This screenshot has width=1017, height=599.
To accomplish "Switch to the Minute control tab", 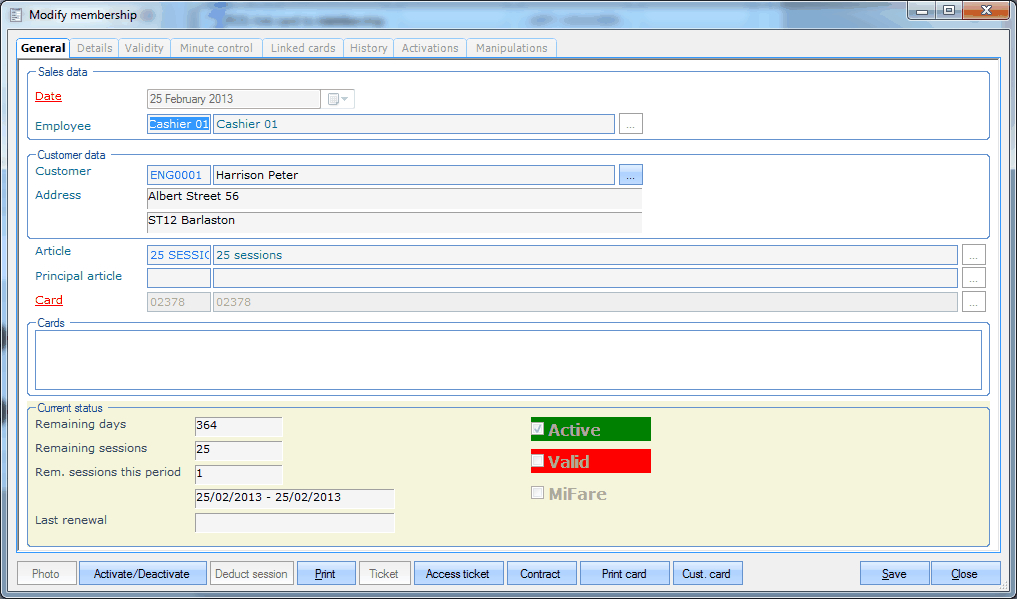I will [215, 47].
